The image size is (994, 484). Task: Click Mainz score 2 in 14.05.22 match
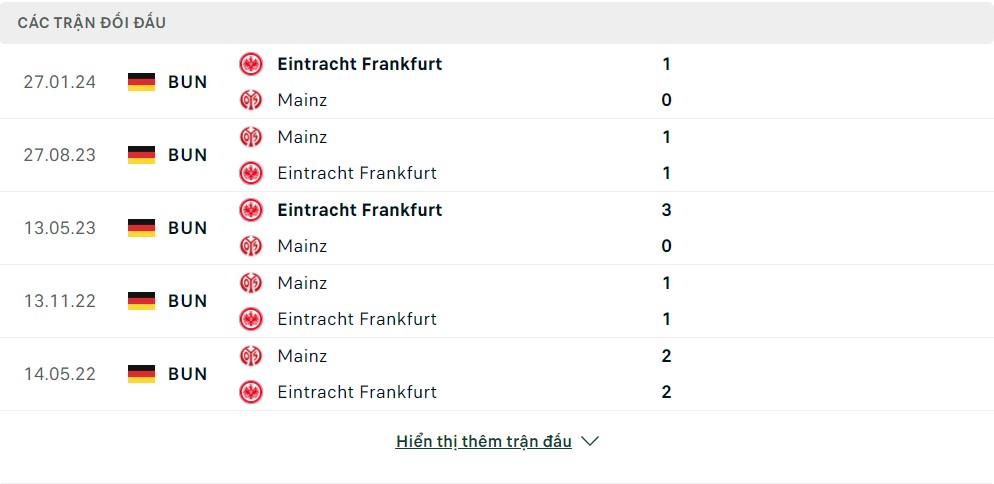[666, 356]
